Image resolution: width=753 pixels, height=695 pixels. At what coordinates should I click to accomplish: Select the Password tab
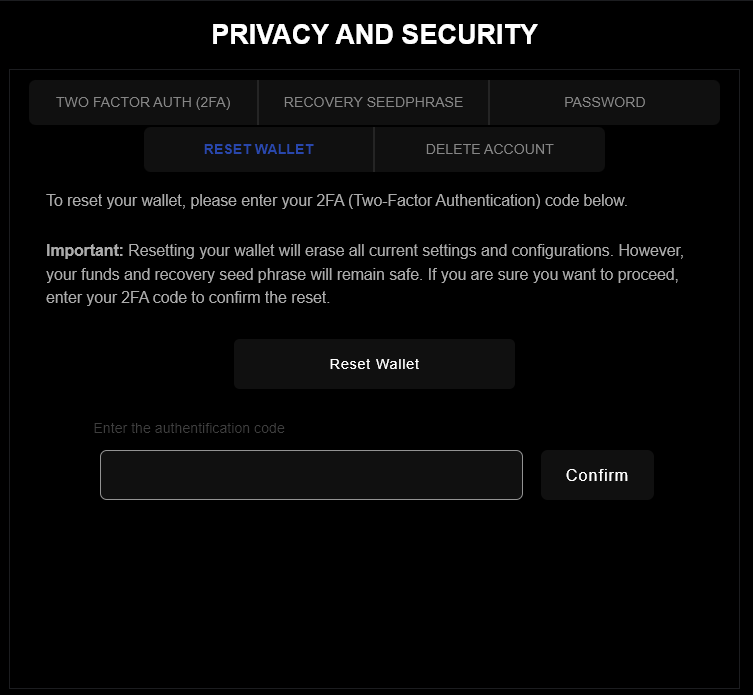(x=604, y=102)
